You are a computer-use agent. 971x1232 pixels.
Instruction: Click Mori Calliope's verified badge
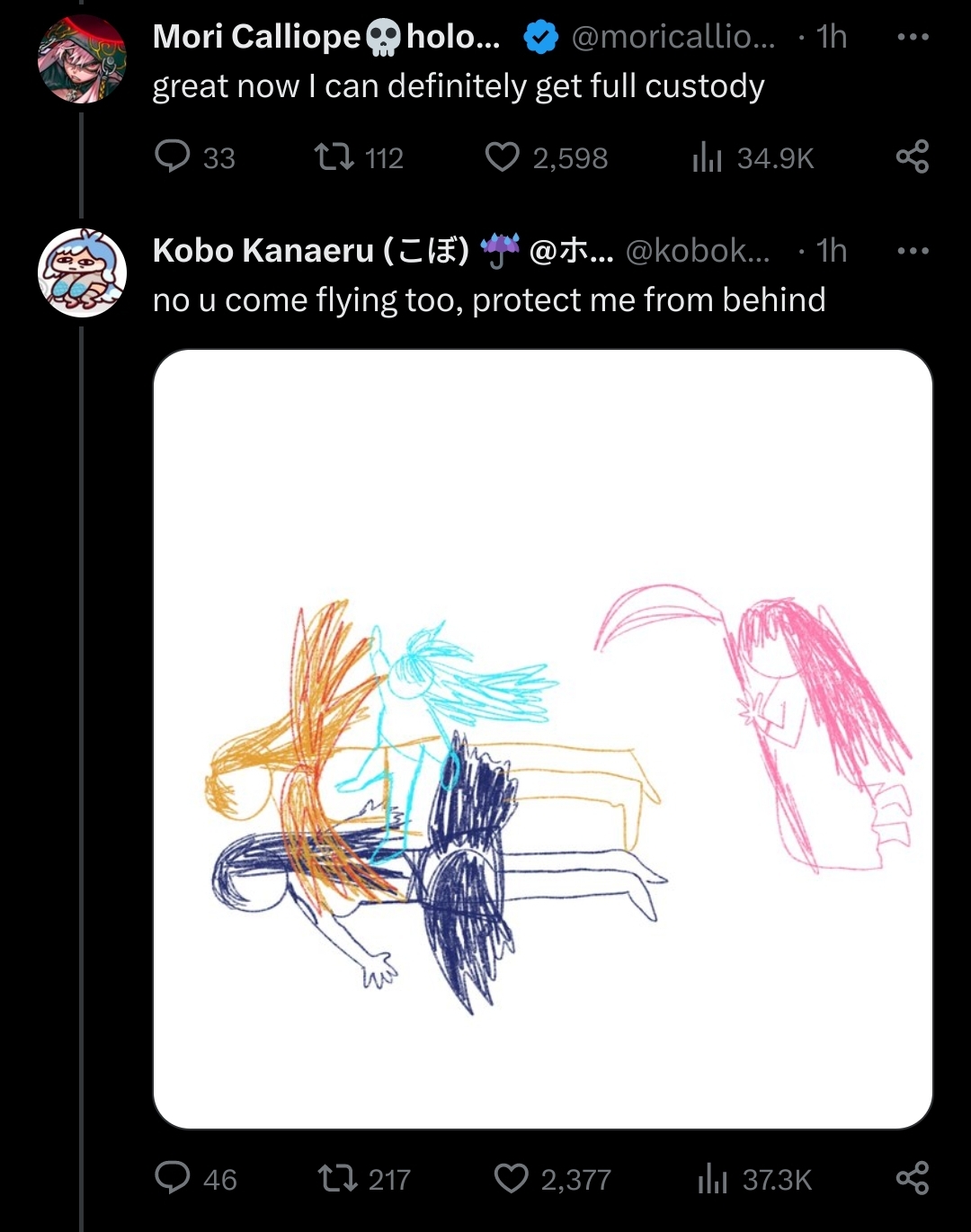(x=540, y=37)
